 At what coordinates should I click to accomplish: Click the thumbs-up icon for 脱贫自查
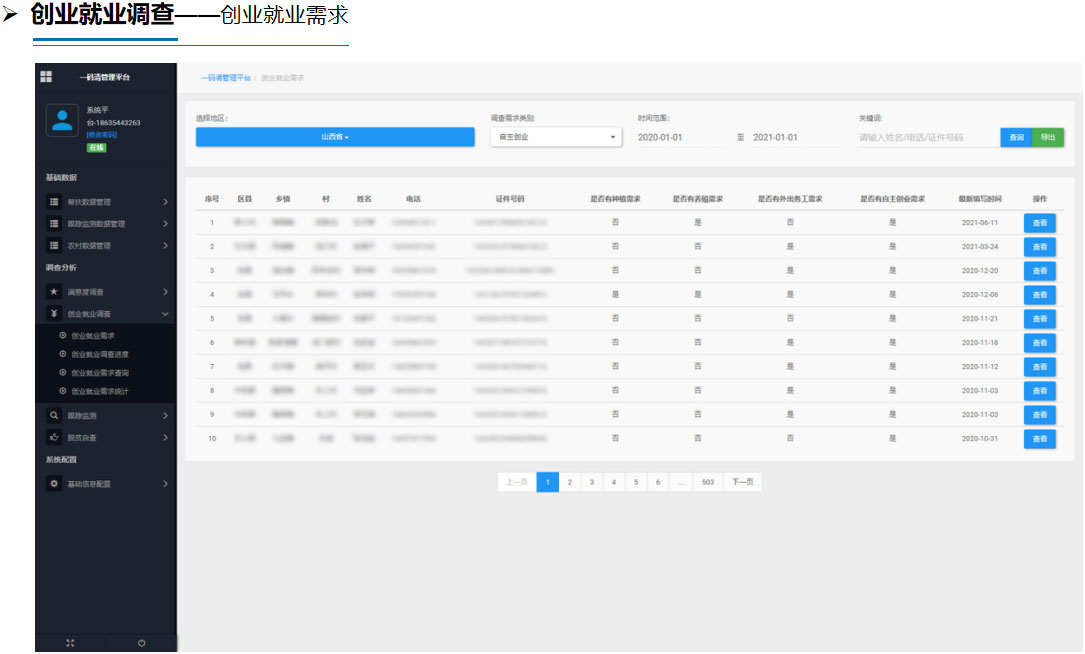coord(54,437)
